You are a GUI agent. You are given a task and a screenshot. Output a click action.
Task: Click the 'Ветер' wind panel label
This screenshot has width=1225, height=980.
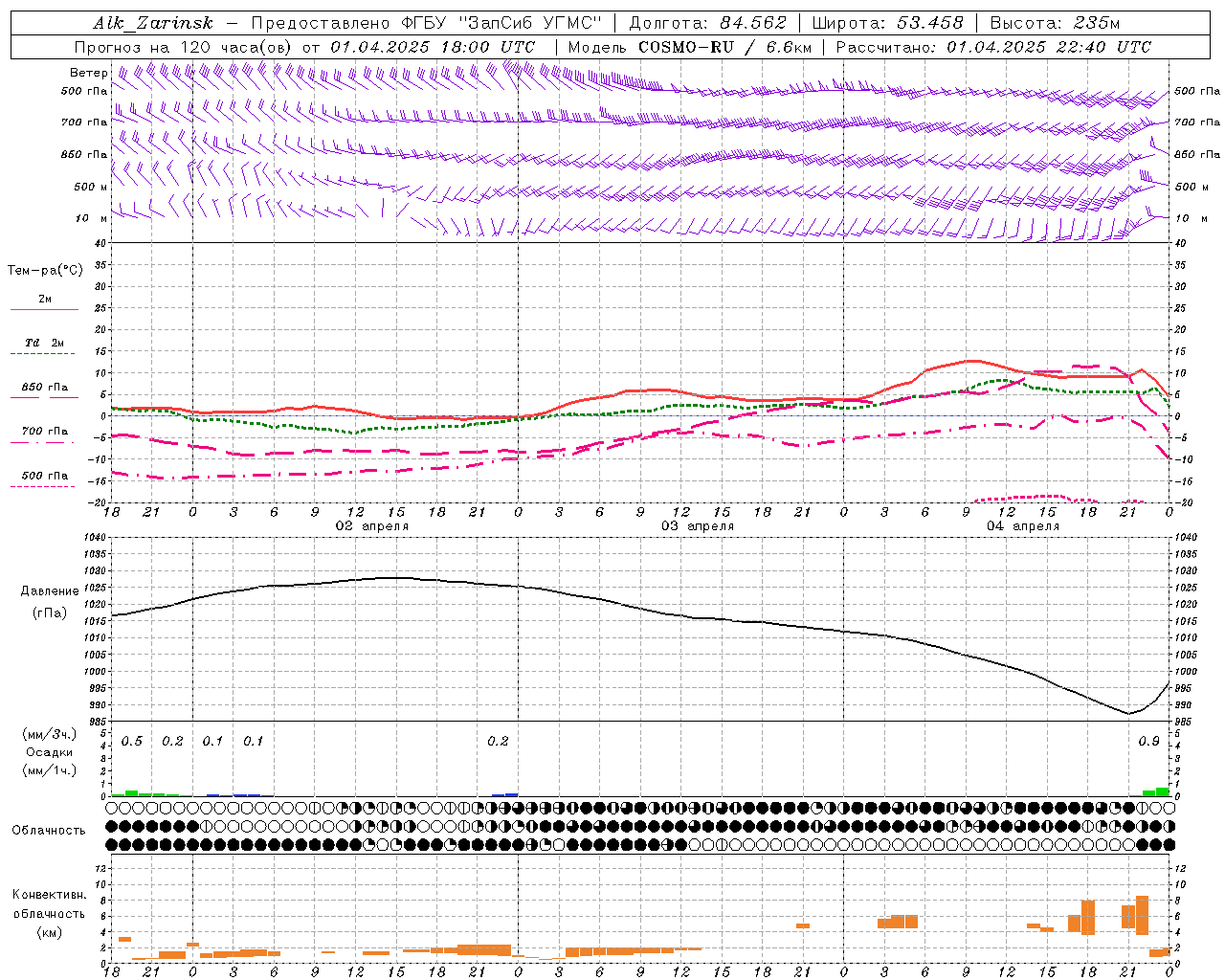click(88, 73)
